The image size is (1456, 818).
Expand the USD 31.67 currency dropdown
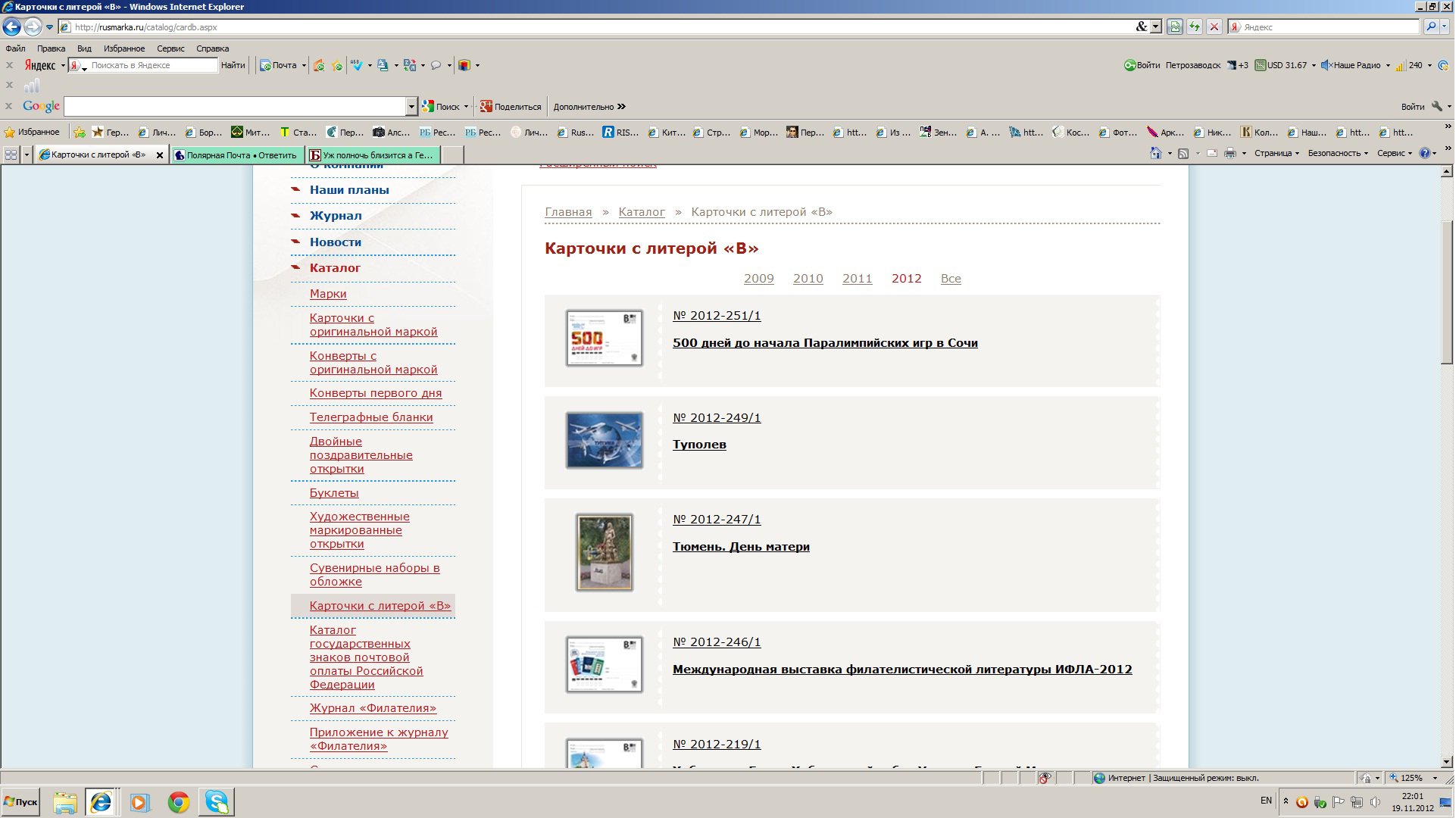tap(1314, 65)
